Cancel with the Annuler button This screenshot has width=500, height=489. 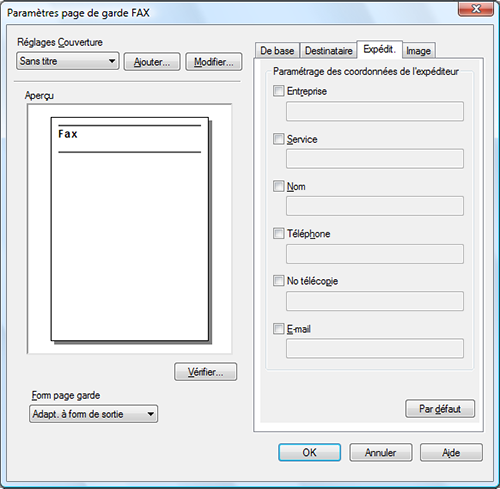(381, 452)
